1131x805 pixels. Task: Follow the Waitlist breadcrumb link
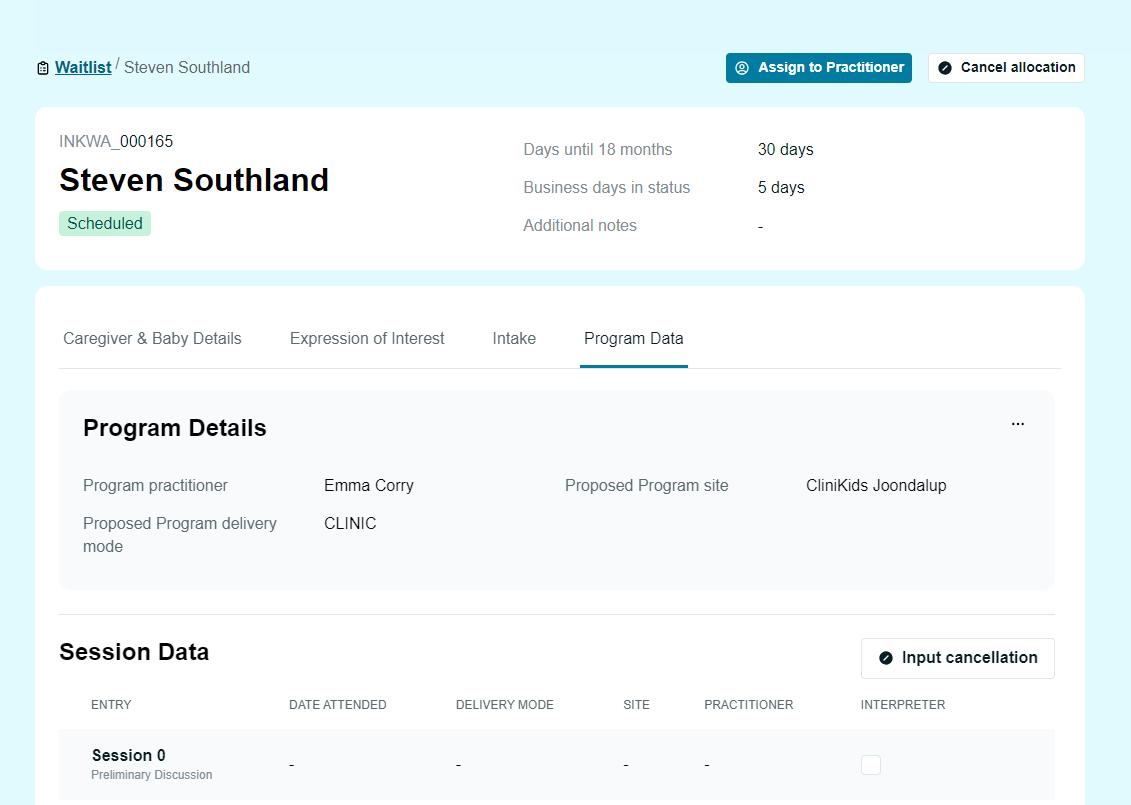tap(83, 68)
